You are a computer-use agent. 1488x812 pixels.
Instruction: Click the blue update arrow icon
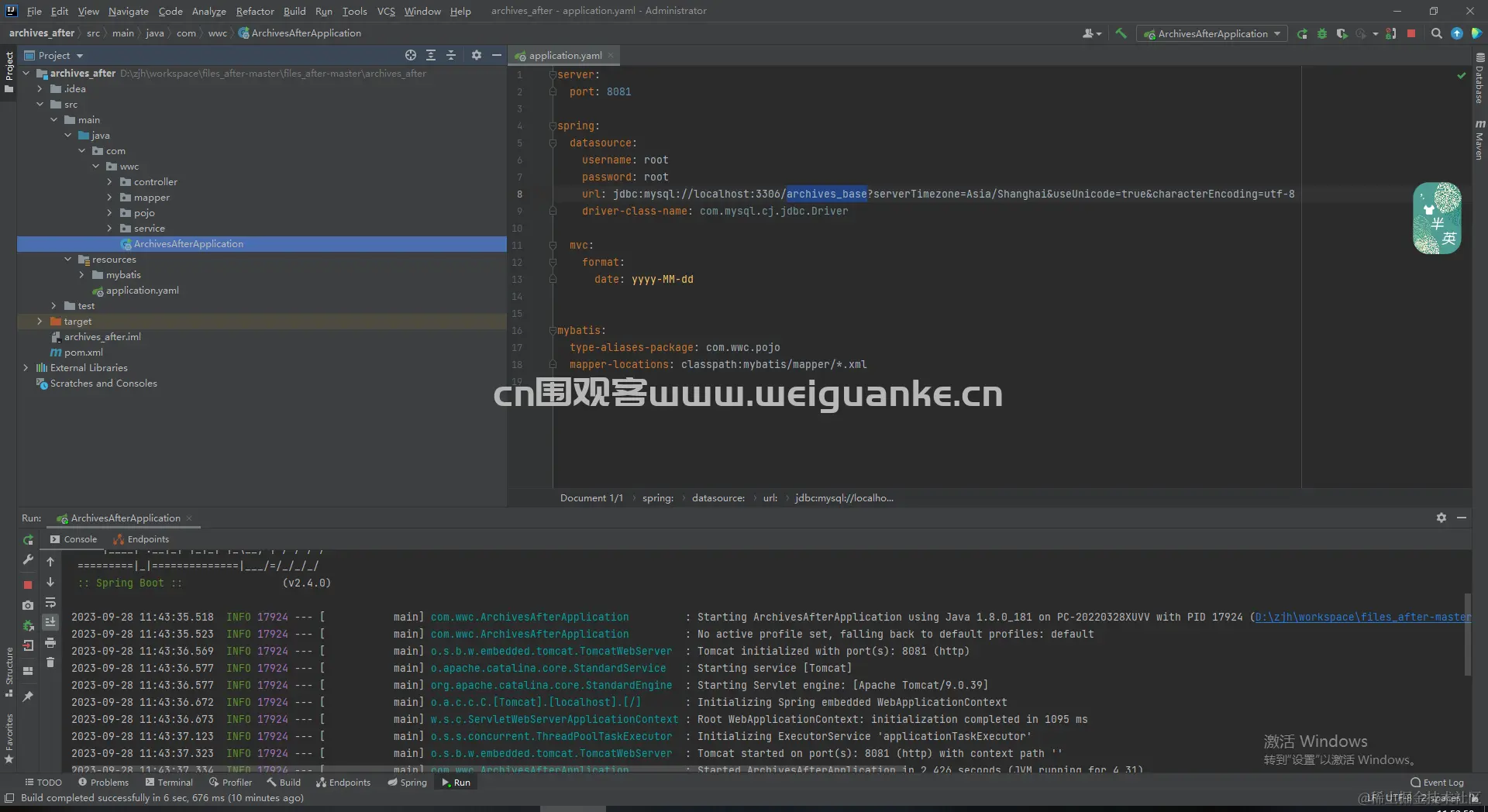pos(1457,33)
